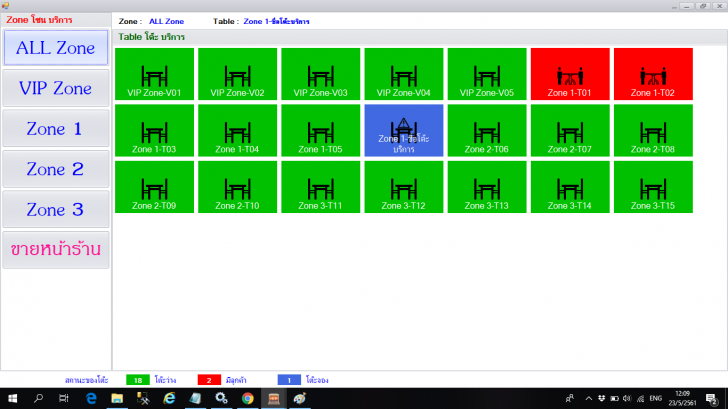Select table Zone 2-T06
The image size is (728, 409).
coord(487,130)
